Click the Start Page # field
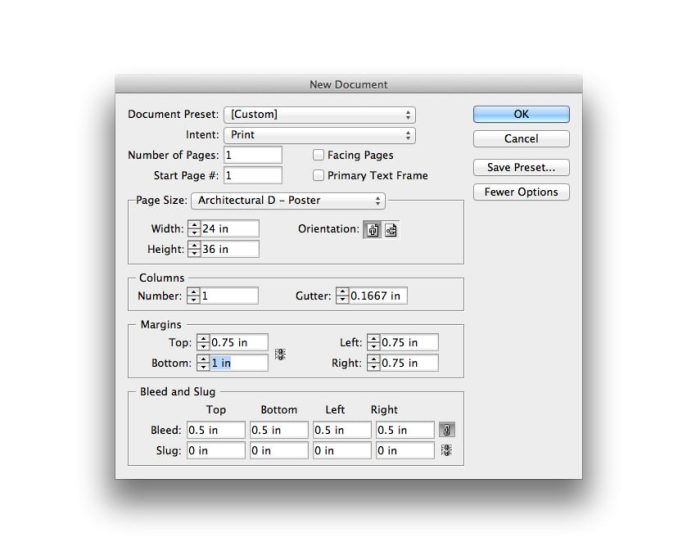The height and width of the screenshot is (560, 696). (253, 175)
